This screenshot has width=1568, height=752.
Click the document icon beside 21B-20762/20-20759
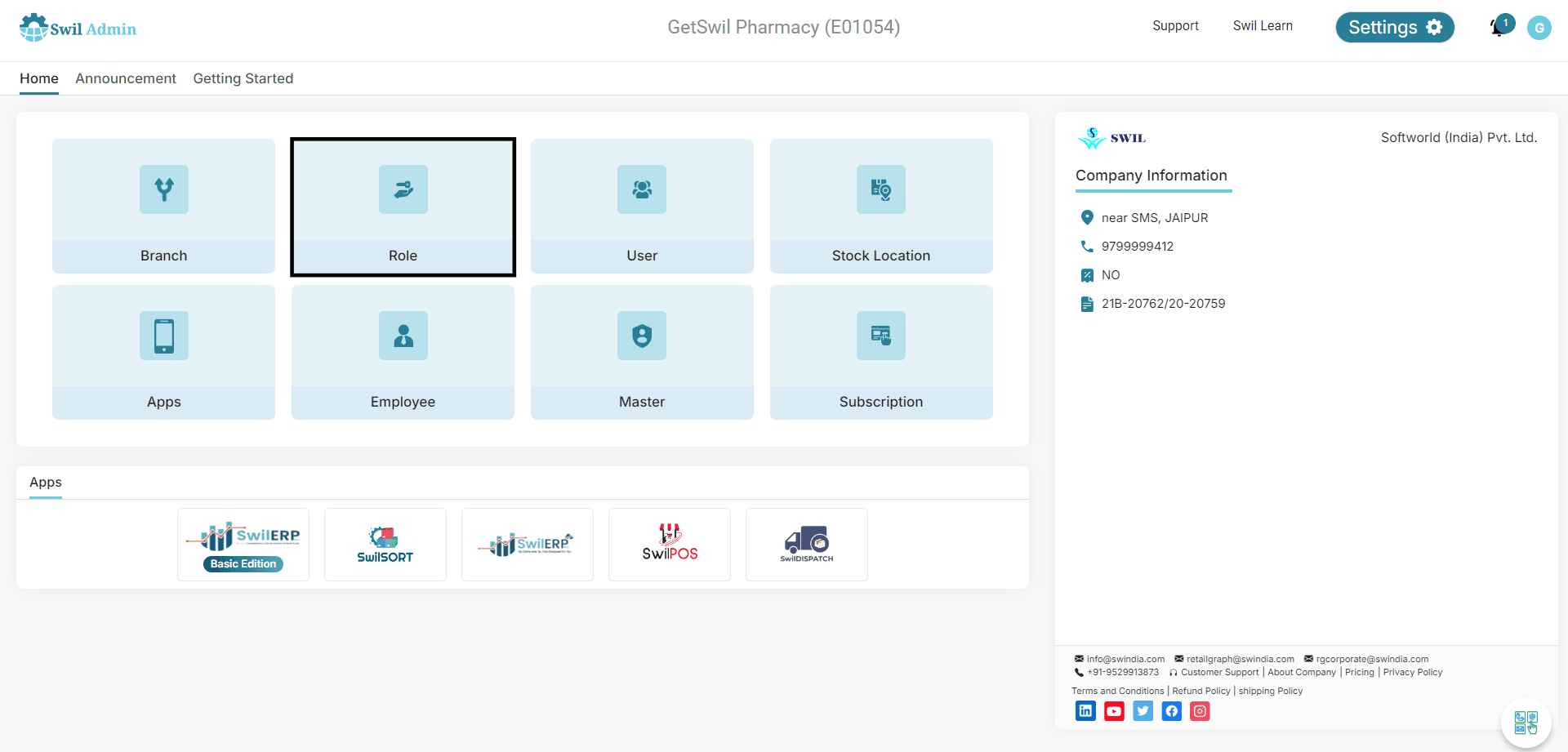point(1087,304)
